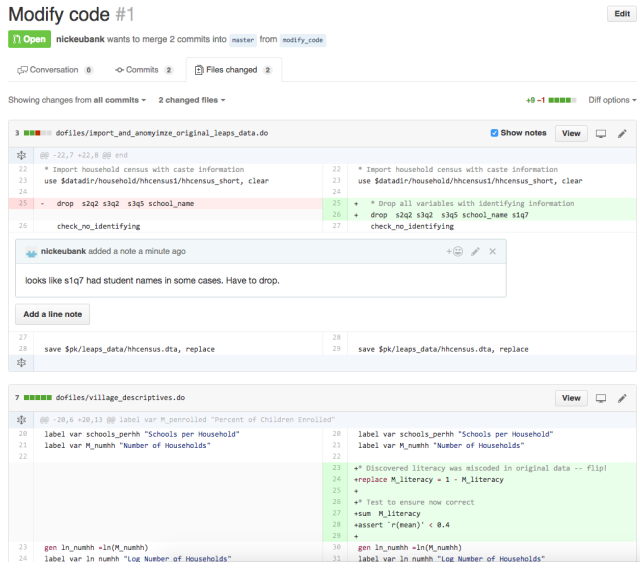The height and width of the screenshot is (562, 640).
Task: Expand the '2 changed files' dropdown
Action: point(192,100)
